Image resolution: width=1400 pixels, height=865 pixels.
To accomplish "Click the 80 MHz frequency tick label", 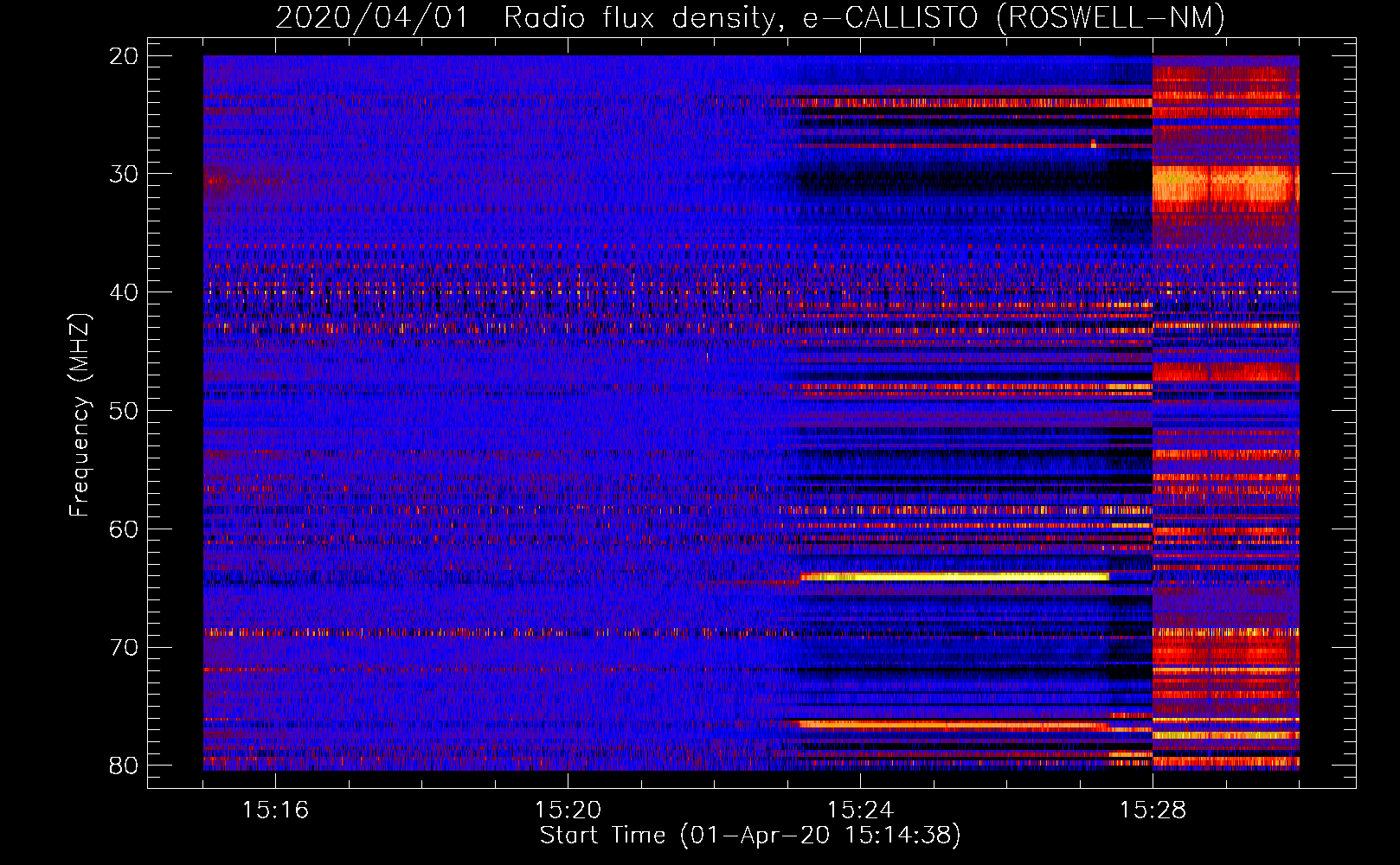I will [x=125, y=766].
